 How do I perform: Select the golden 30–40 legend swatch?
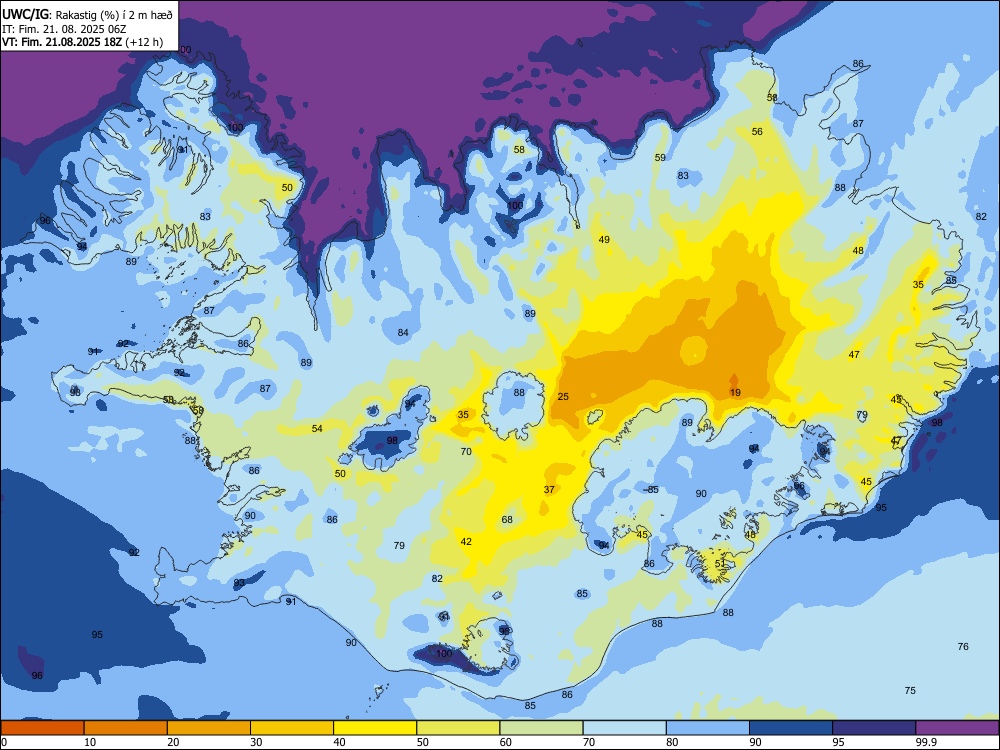pos(292,728)
